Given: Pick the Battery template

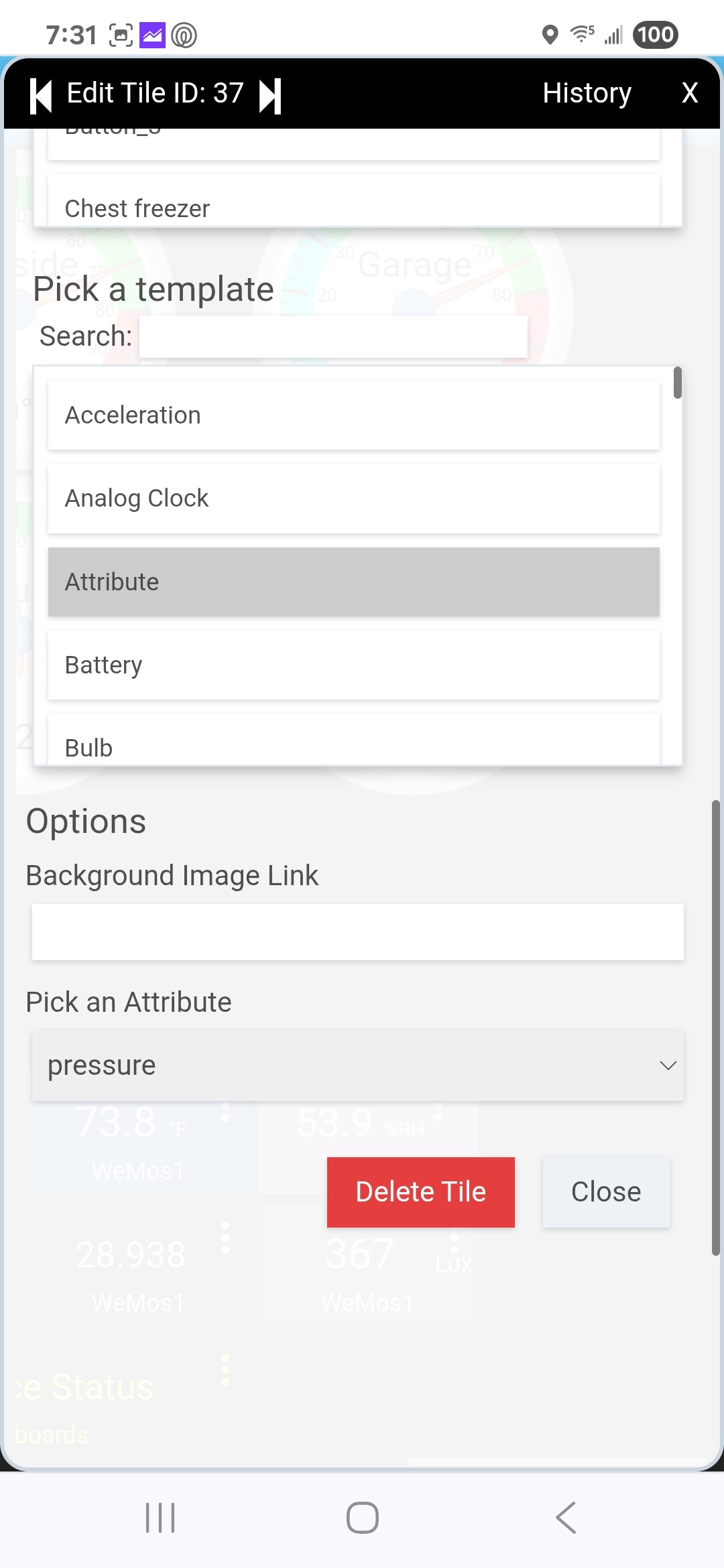Looking at the screenshot, I should pos(354,665).
